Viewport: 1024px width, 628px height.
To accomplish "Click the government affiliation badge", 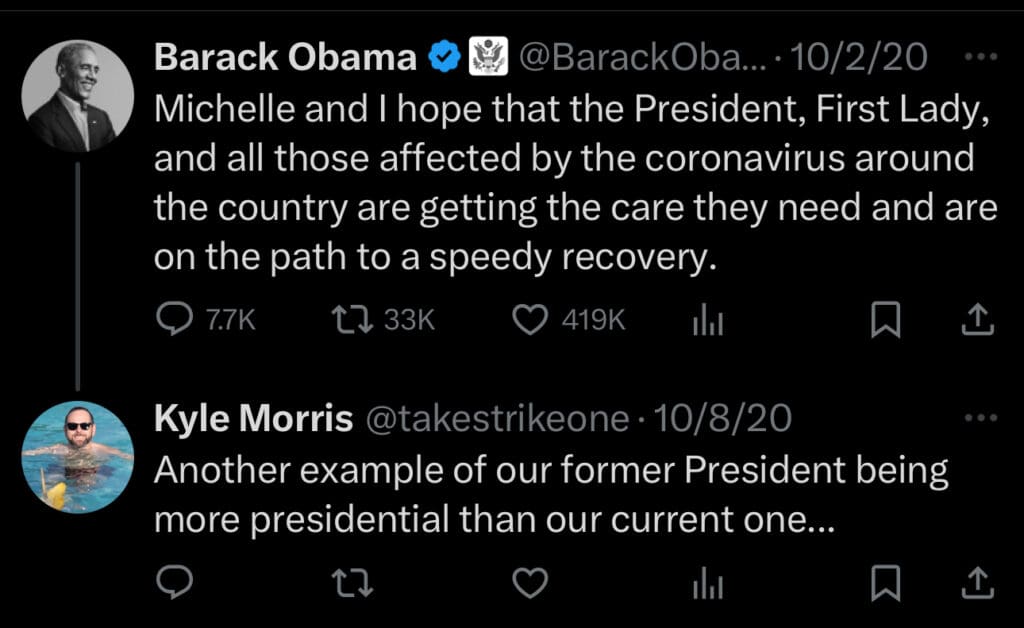I will pyautogui.click(x=488, y=58).
